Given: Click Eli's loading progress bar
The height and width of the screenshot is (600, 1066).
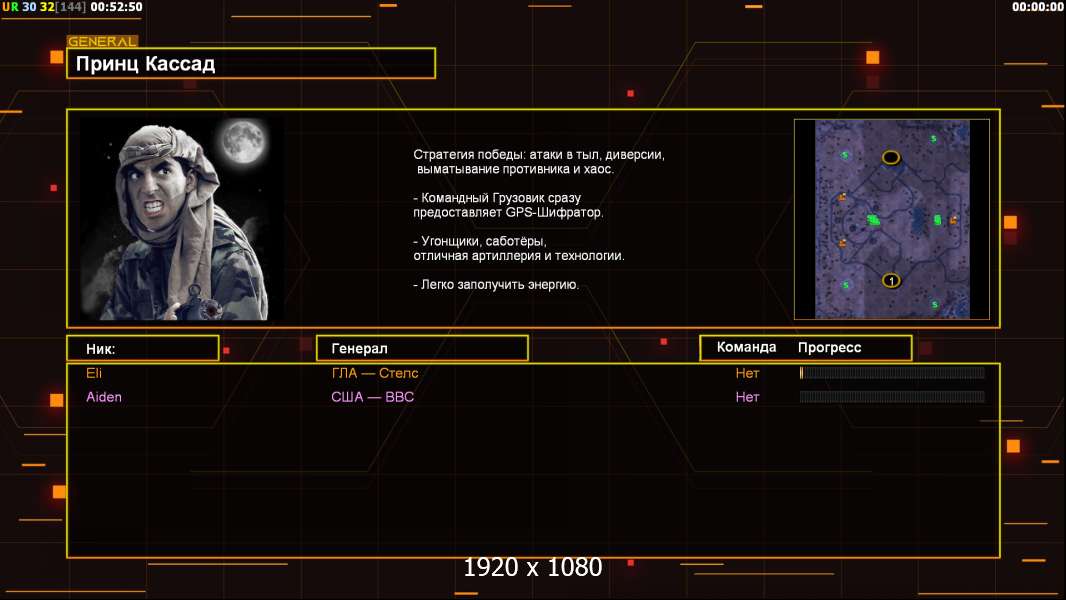Looking at the screenshot, I should click(x=892, y=372).
